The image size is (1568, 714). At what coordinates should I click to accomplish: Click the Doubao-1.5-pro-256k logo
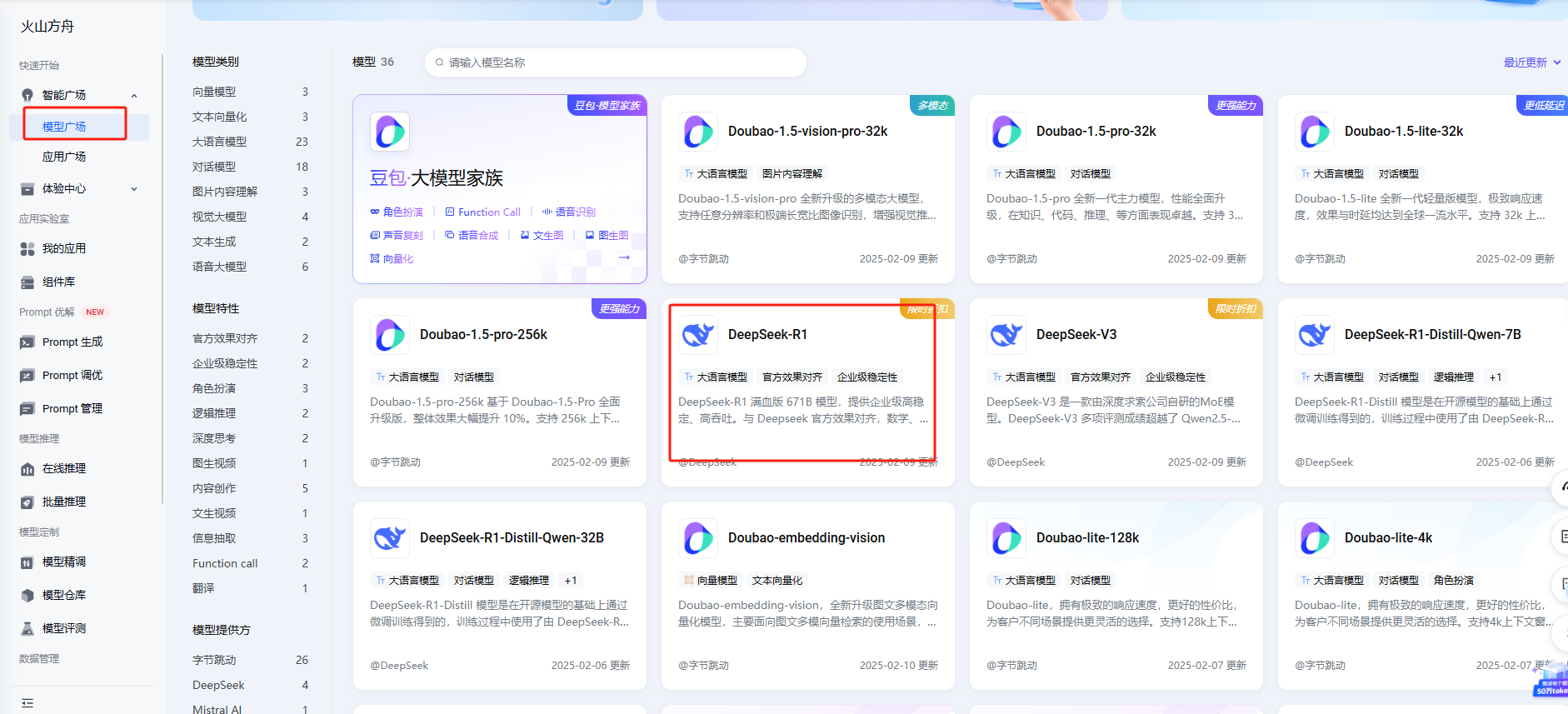[x=390, y=335]
